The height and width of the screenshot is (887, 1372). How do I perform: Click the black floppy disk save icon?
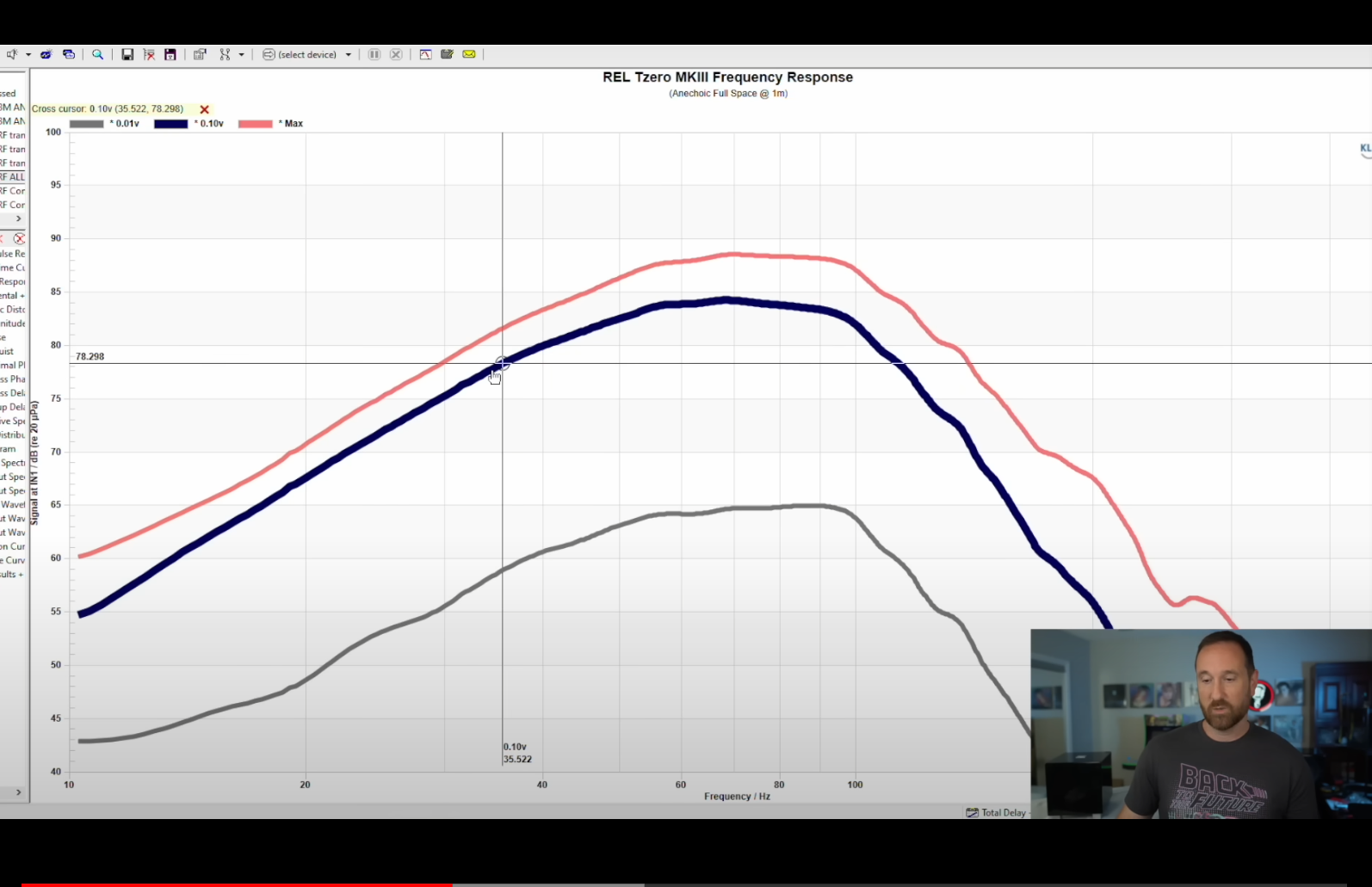point(127,54)
